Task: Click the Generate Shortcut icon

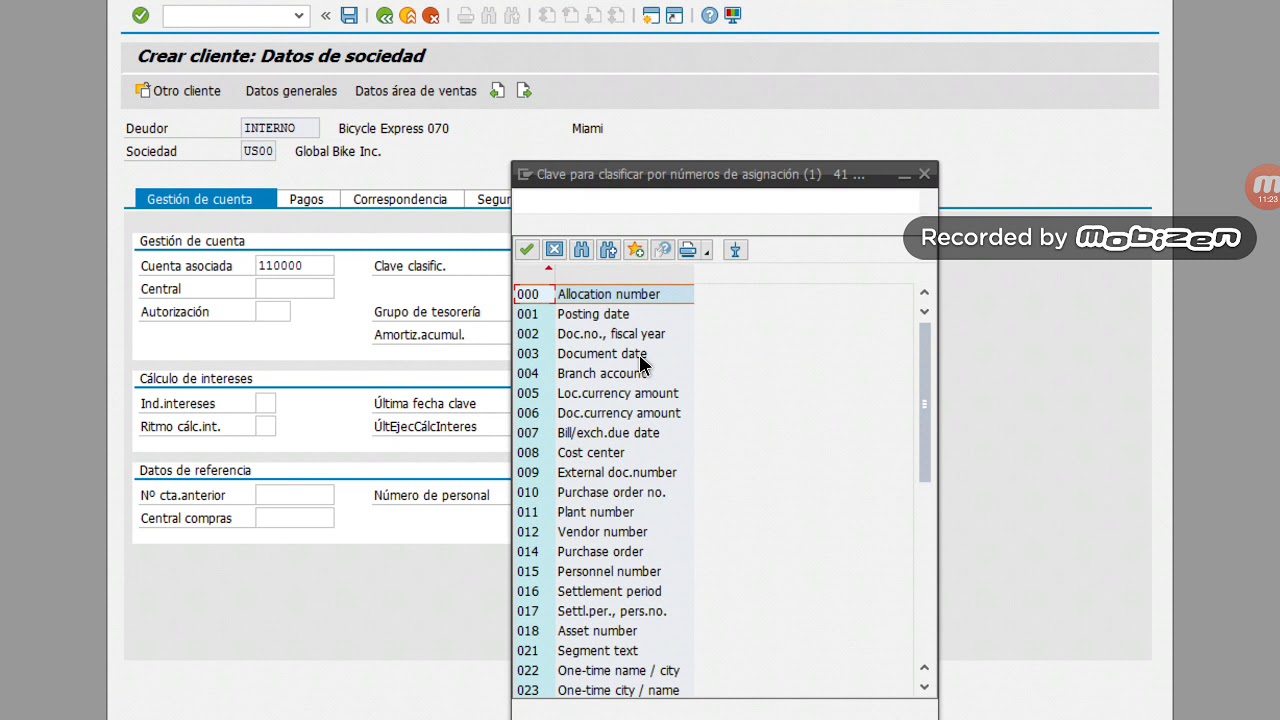Action: 674,15
